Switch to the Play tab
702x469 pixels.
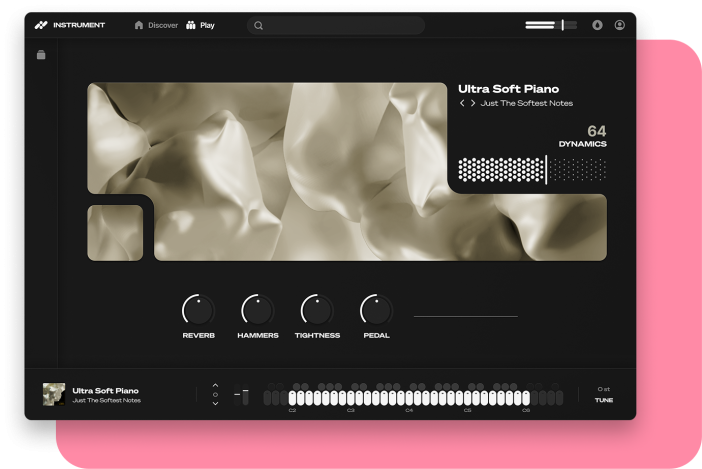click(x=201, y=25)
